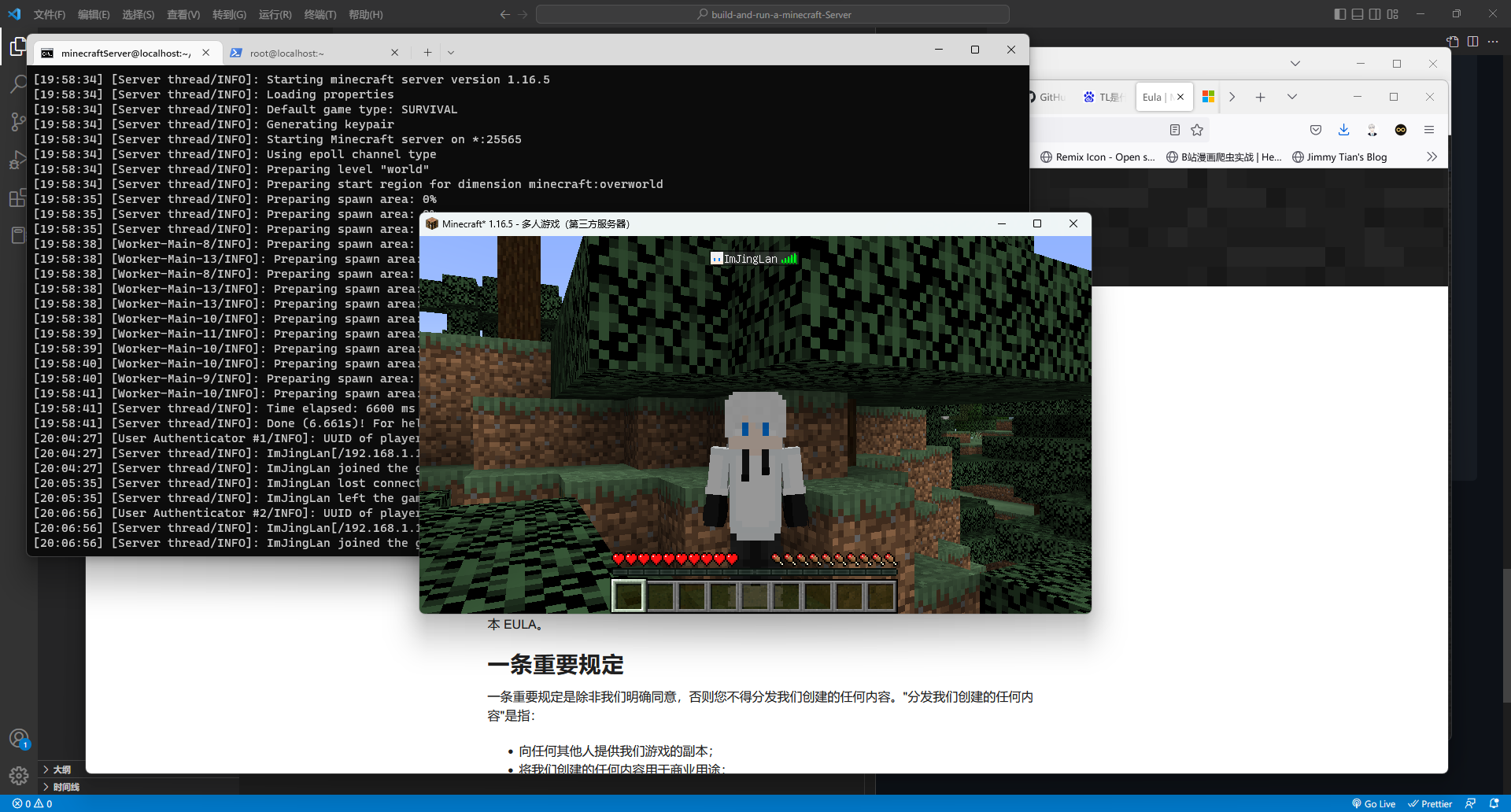Click split editor right icon in VS Code
The image size is (1511, 812).
(1472, 42)
